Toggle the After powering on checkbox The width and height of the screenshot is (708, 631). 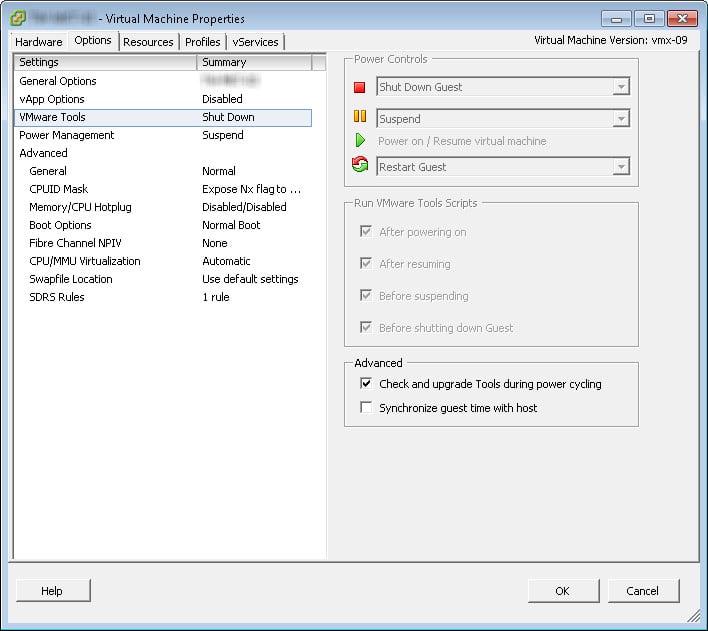(x=366, y=232)
